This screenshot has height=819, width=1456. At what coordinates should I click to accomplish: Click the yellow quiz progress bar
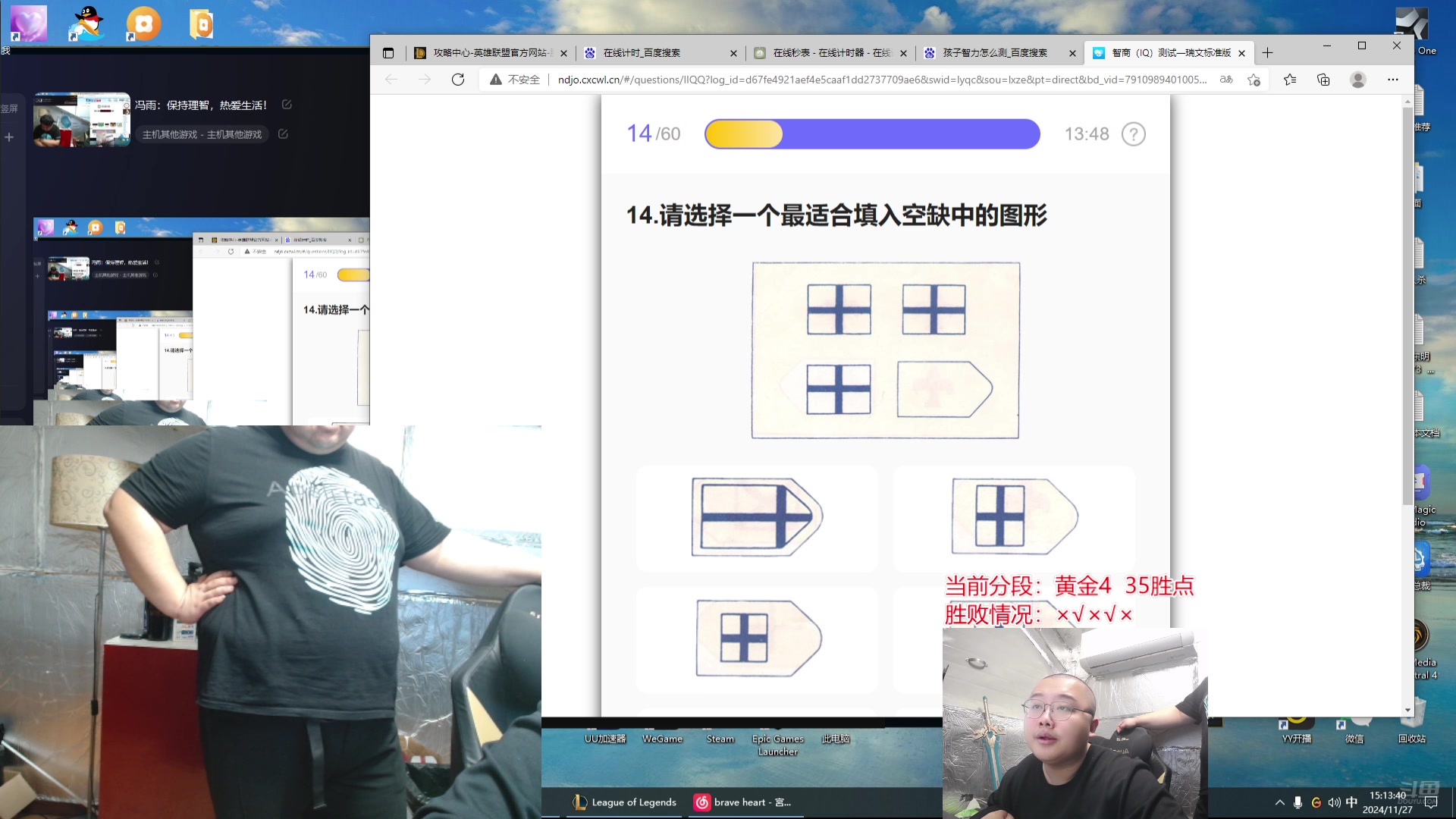point(743,133)
